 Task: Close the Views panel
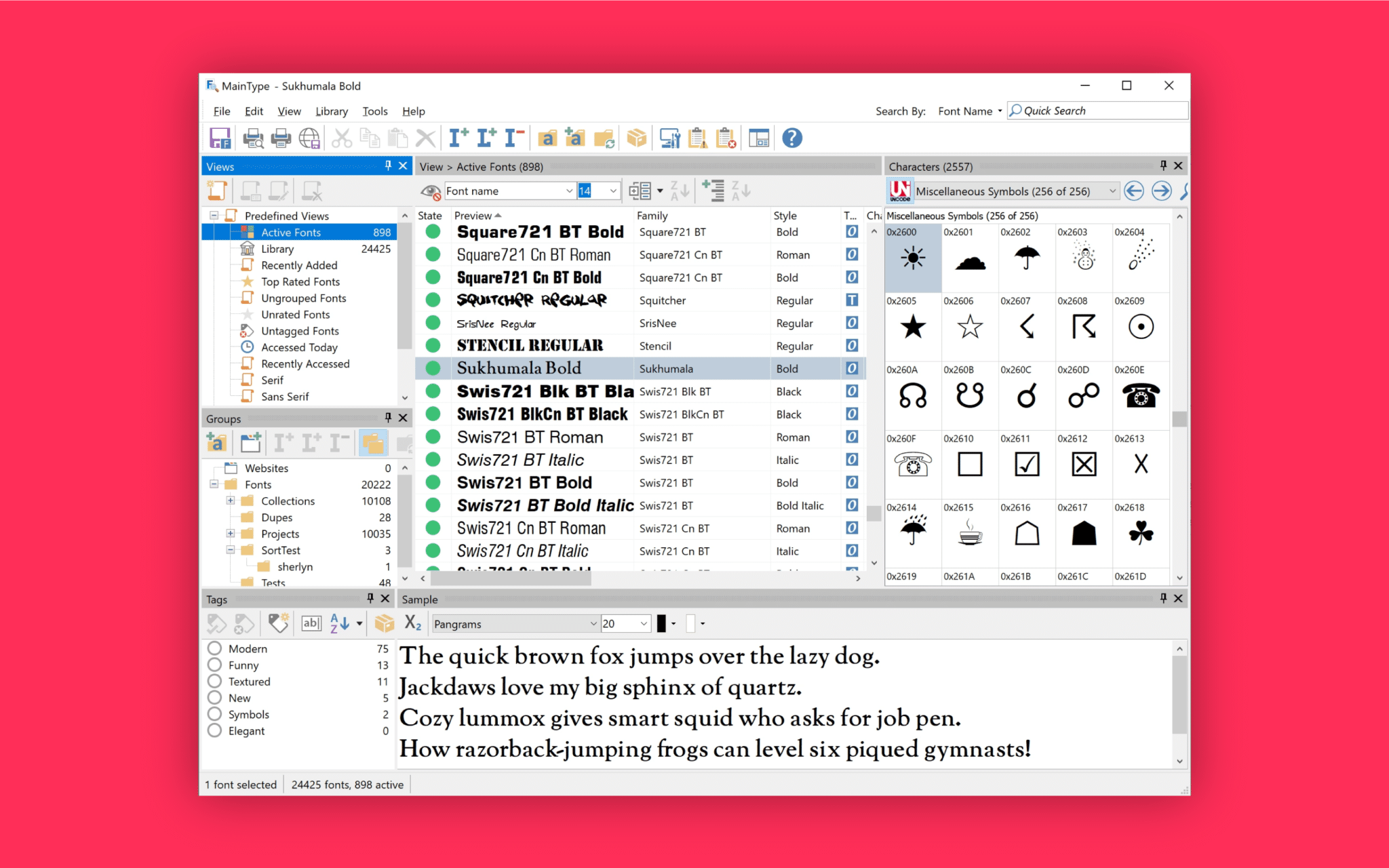tap(403, 165)
